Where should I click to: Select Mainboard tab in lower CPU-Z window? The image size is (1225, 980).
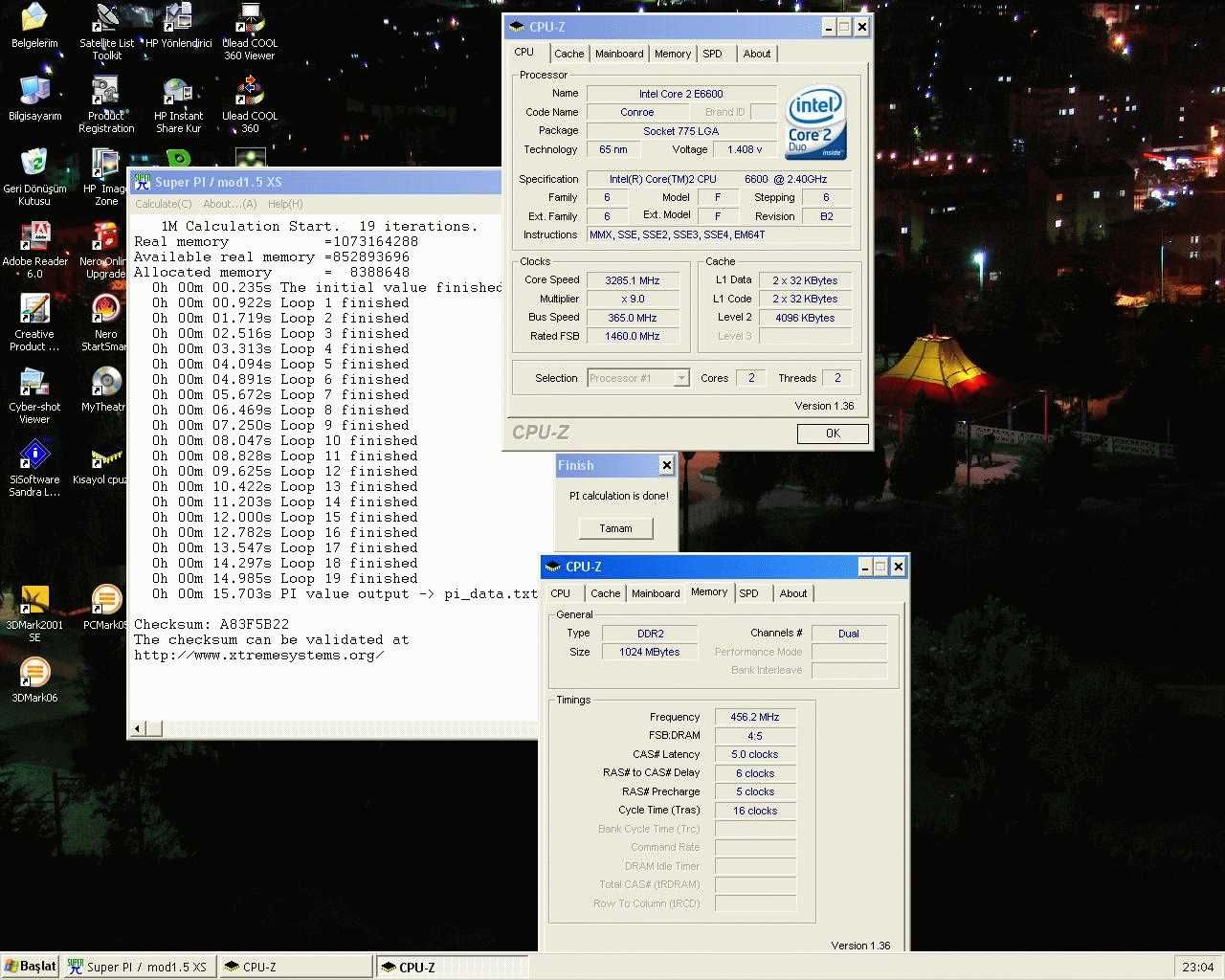(x=656, y=593)
